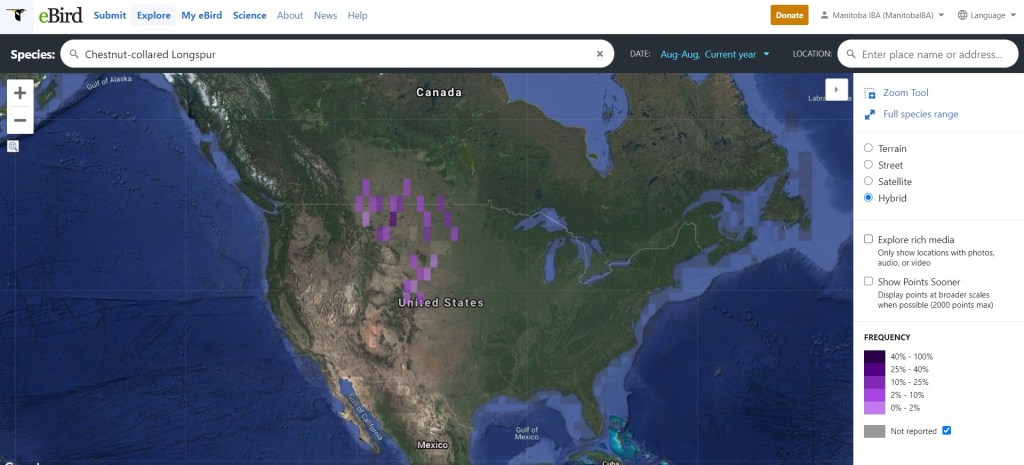This screenshot has height=465, width=1024.
Task: Click the Full species range icon
Action: [870, 114]
